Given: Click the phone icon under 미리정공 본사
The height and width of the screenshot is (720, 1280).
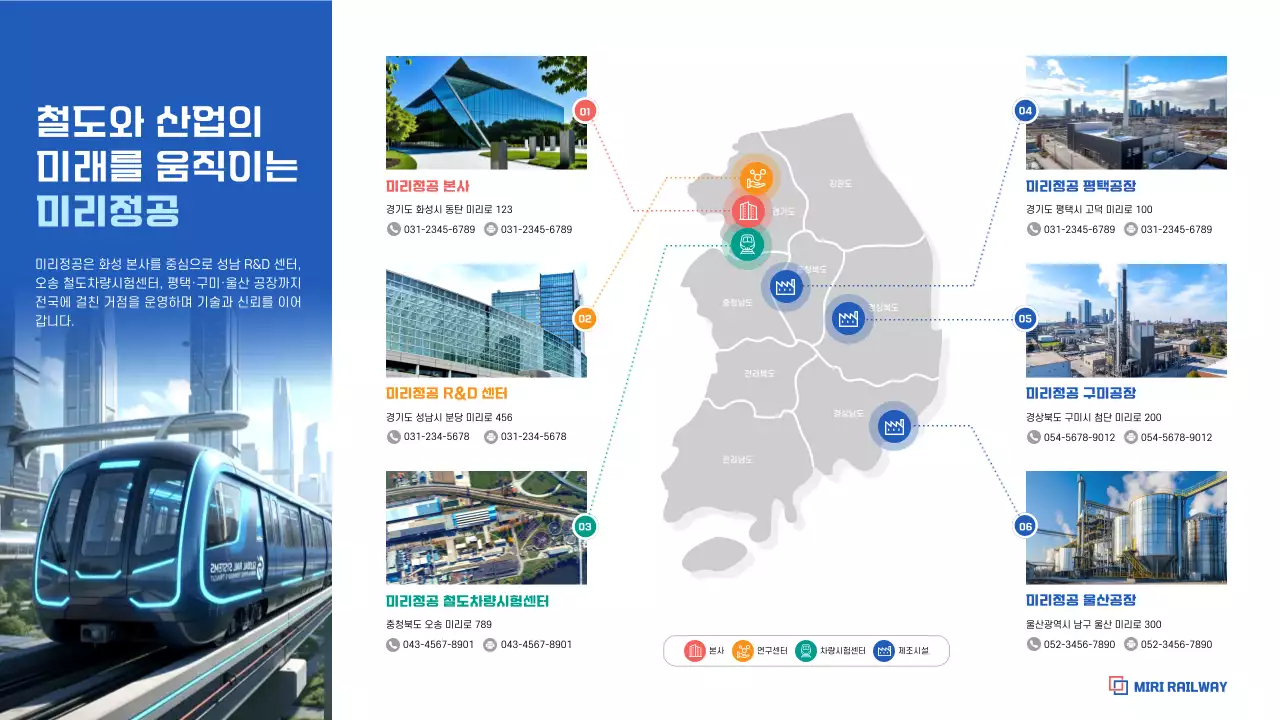Looking at the screenshot, I should point(393,229).
